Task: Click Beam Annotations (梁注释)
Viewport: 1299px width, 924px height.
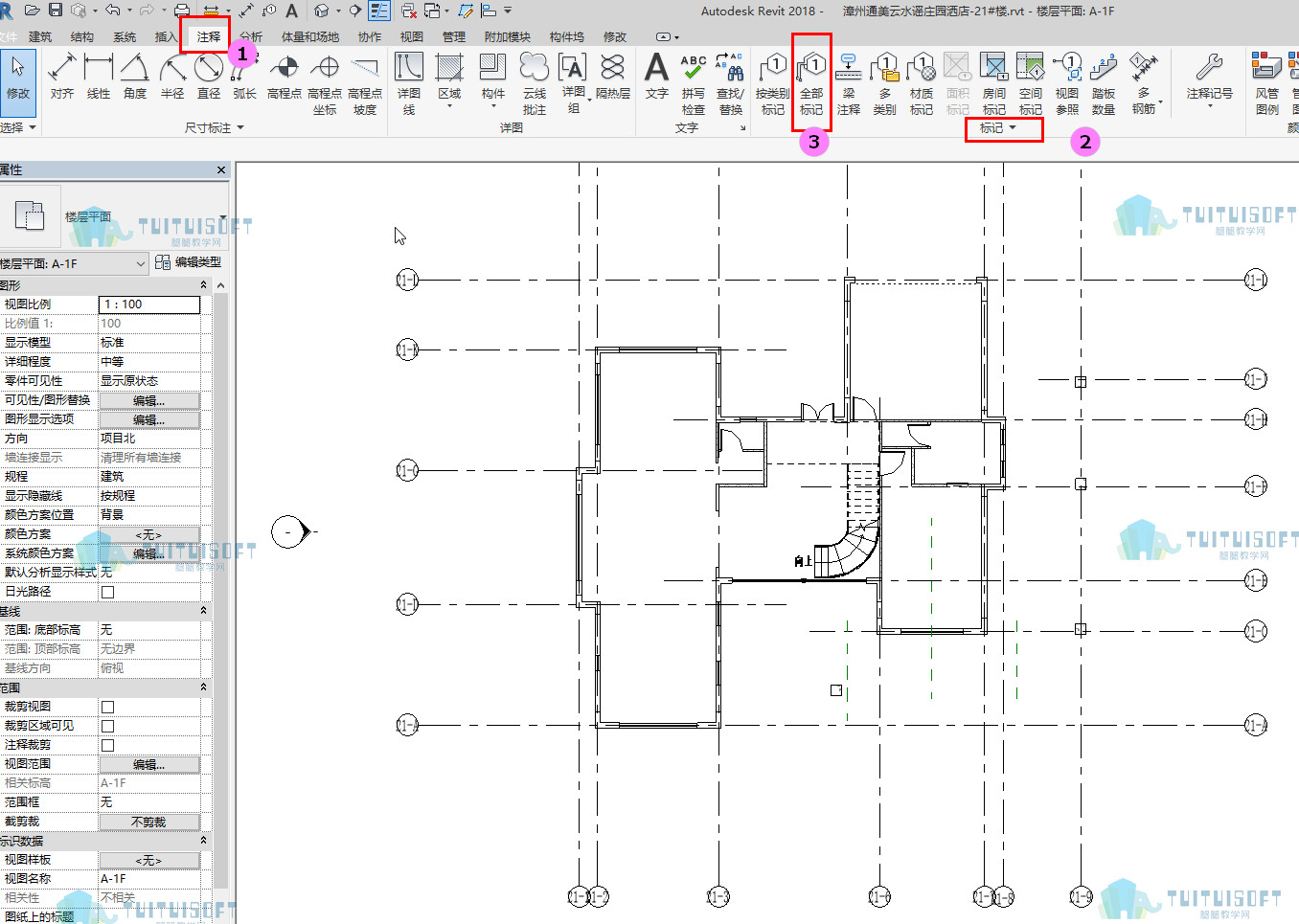Action: coord(849,83)
